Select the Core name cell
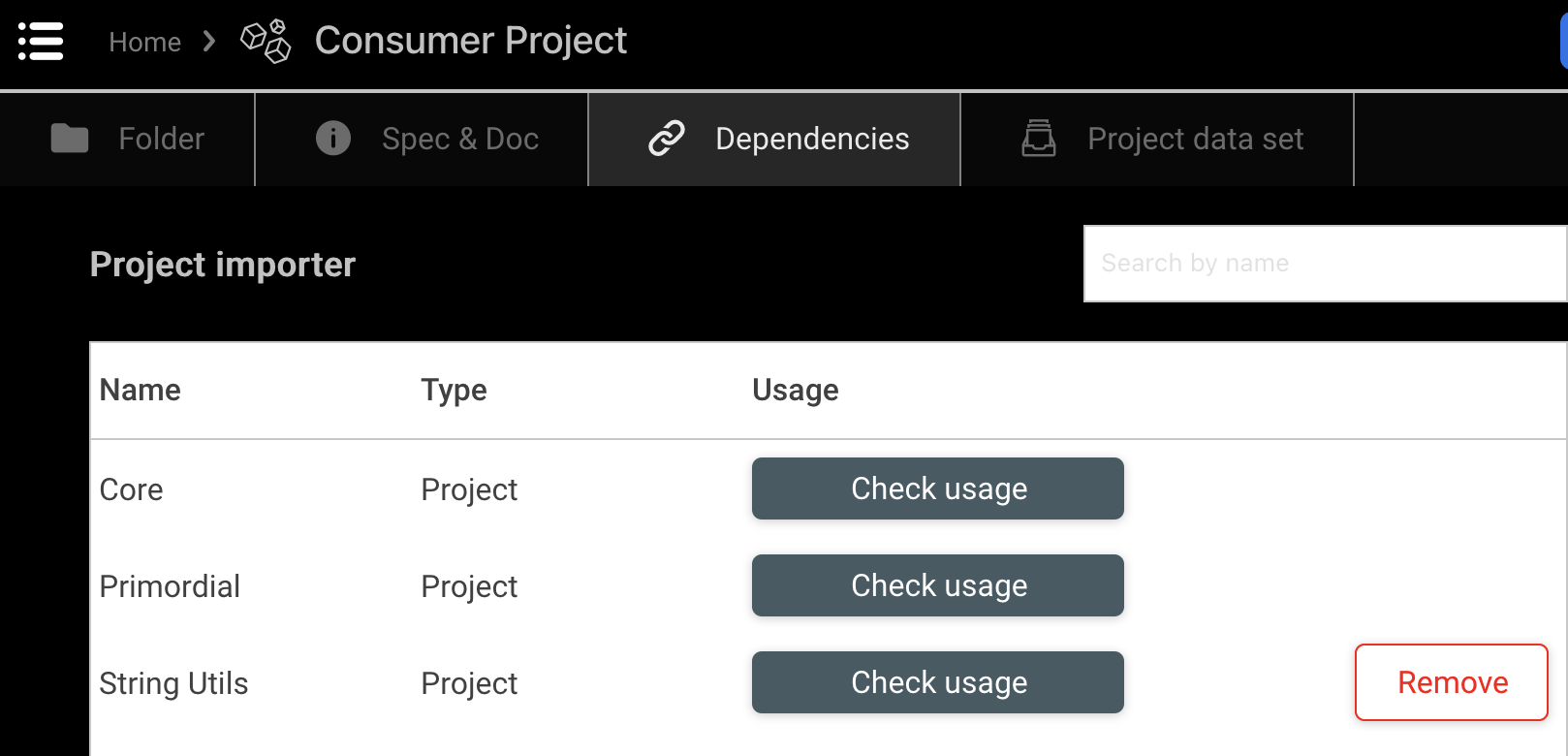 pyautogui.click(x=132, y=489)
